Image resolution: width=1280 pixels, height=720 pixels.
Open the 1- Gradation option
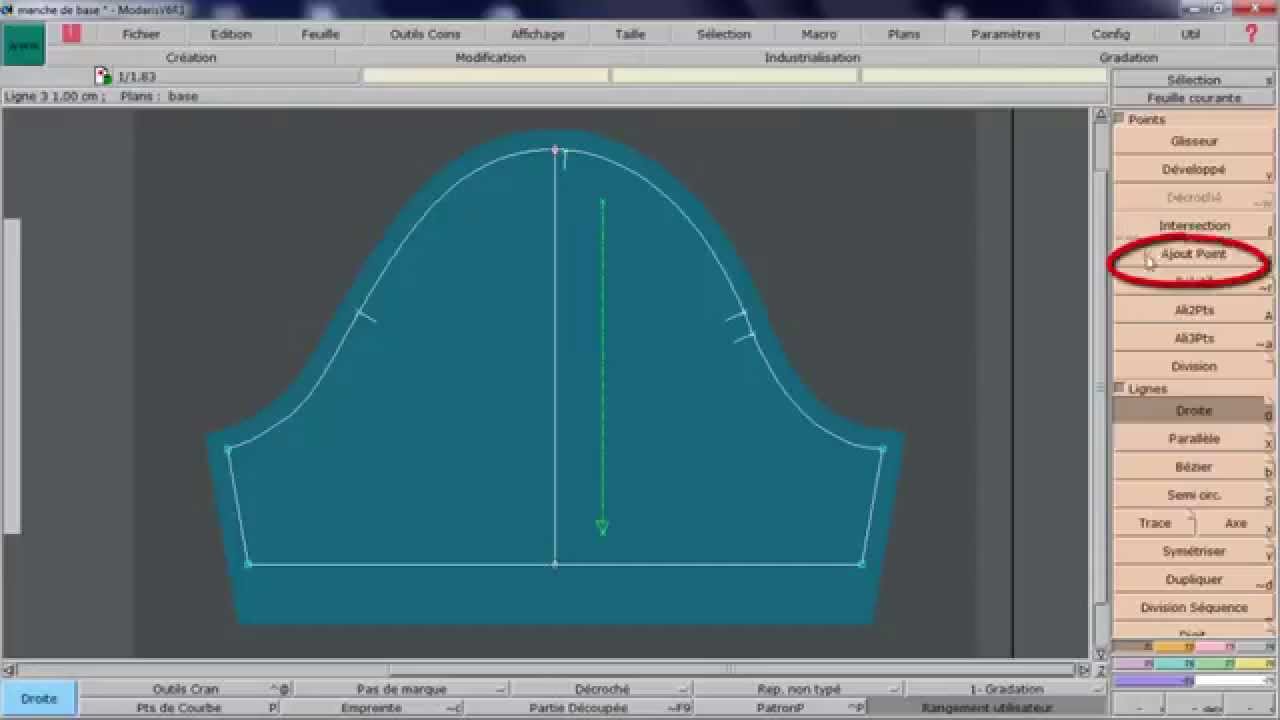coord(1006,689)
